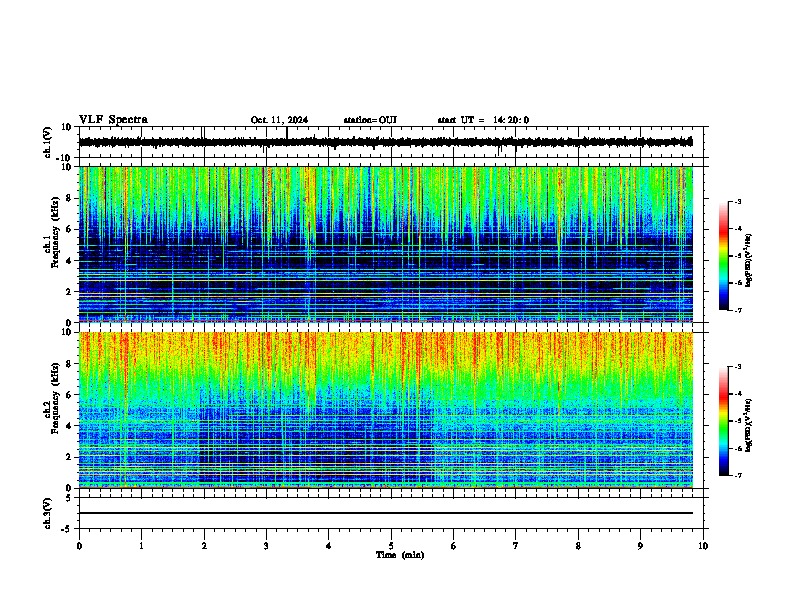Screen dimensions: 792x612
Task: Click the "6" kHz tick of ch.1 spectrogram
Action: click(x=70, y=229)
